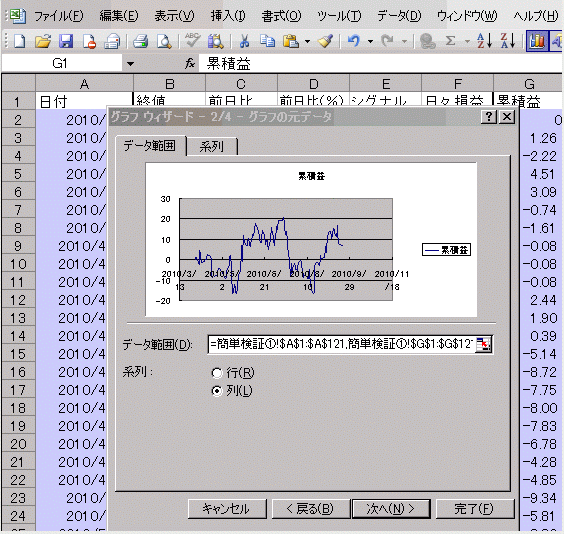564x534 pixels.
Task: Open the ツール(T) menu
Action: [339, 16]
